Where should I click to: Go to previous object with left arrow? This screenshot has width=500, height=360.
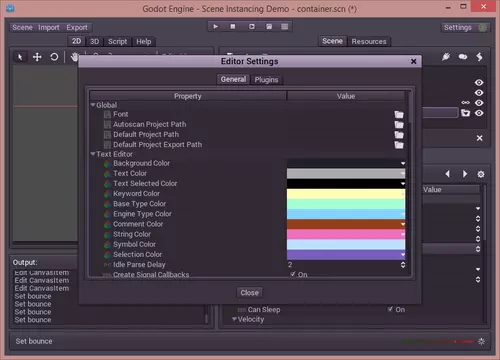point(448,174)
